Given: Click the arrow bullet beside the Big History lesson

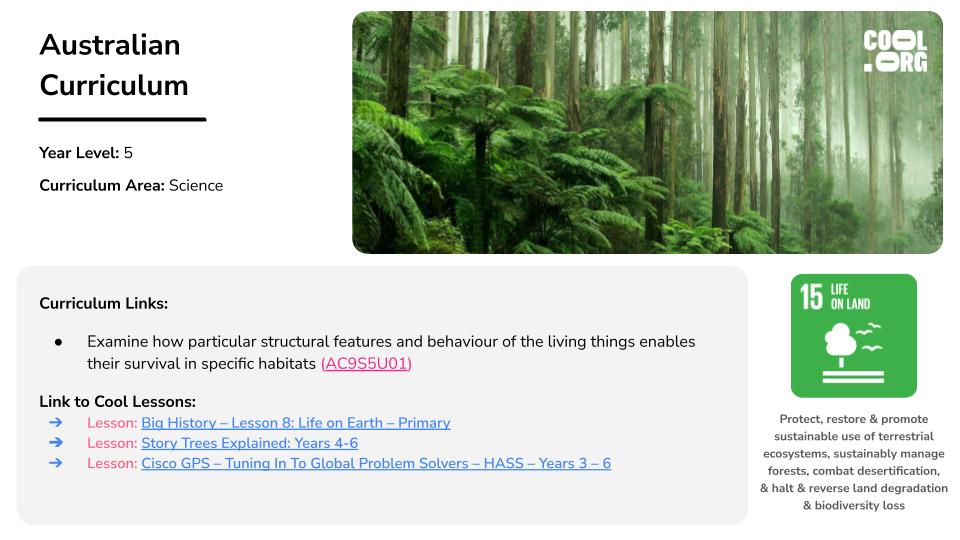Looking at the screenshot, I should (x=56, y=423).
